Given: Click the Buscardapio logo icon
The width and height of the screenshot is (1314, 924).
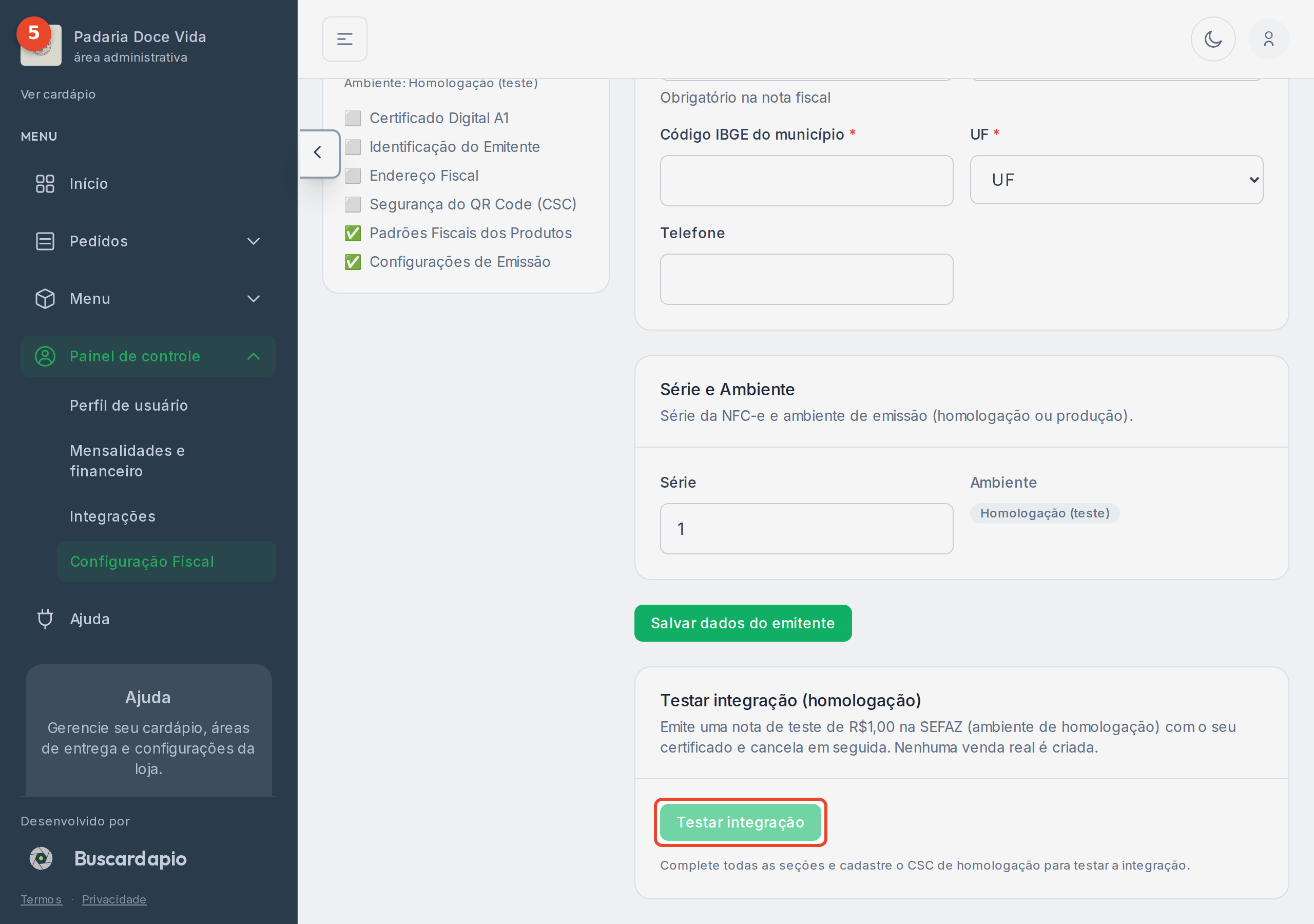Looking at the screenshot, I should click(41, 858).
